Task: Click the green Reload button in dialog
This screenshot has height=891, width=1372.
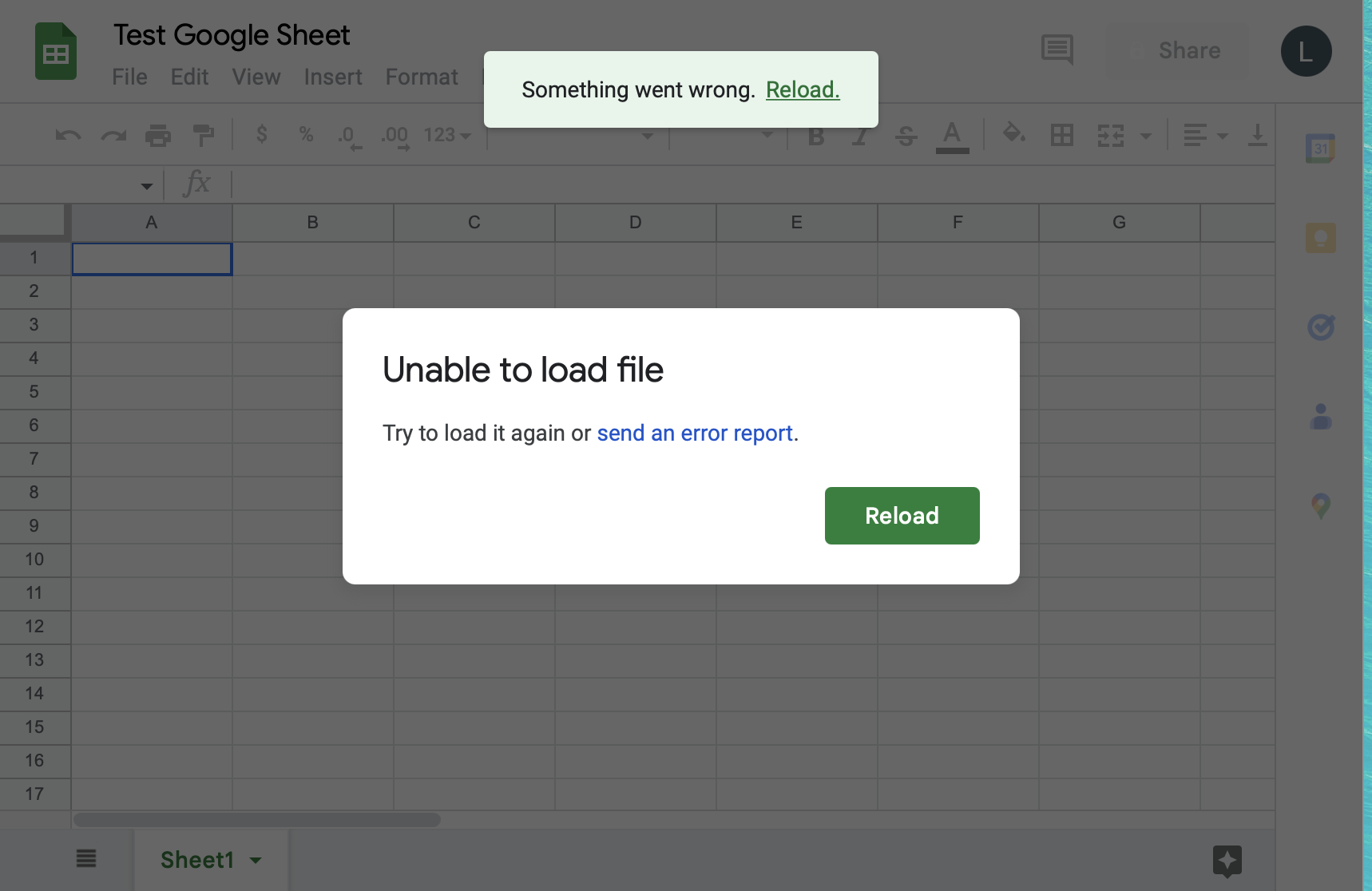Action: click(902, 516)
